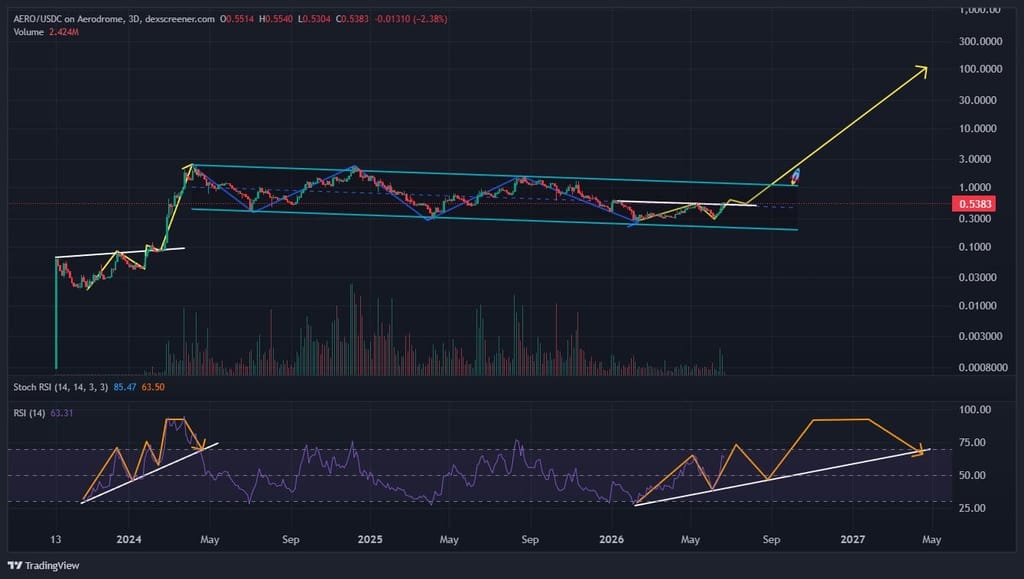Click the 0.1000 price axis label
This screenshot has height=579, width=1024.
point(975,247)
